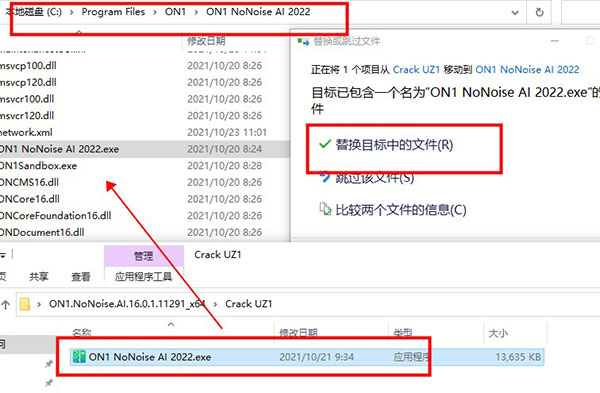600x393 pixels.
Task: Choose 跳过该文件(S) option in dialog
Action: coord(375,178)
